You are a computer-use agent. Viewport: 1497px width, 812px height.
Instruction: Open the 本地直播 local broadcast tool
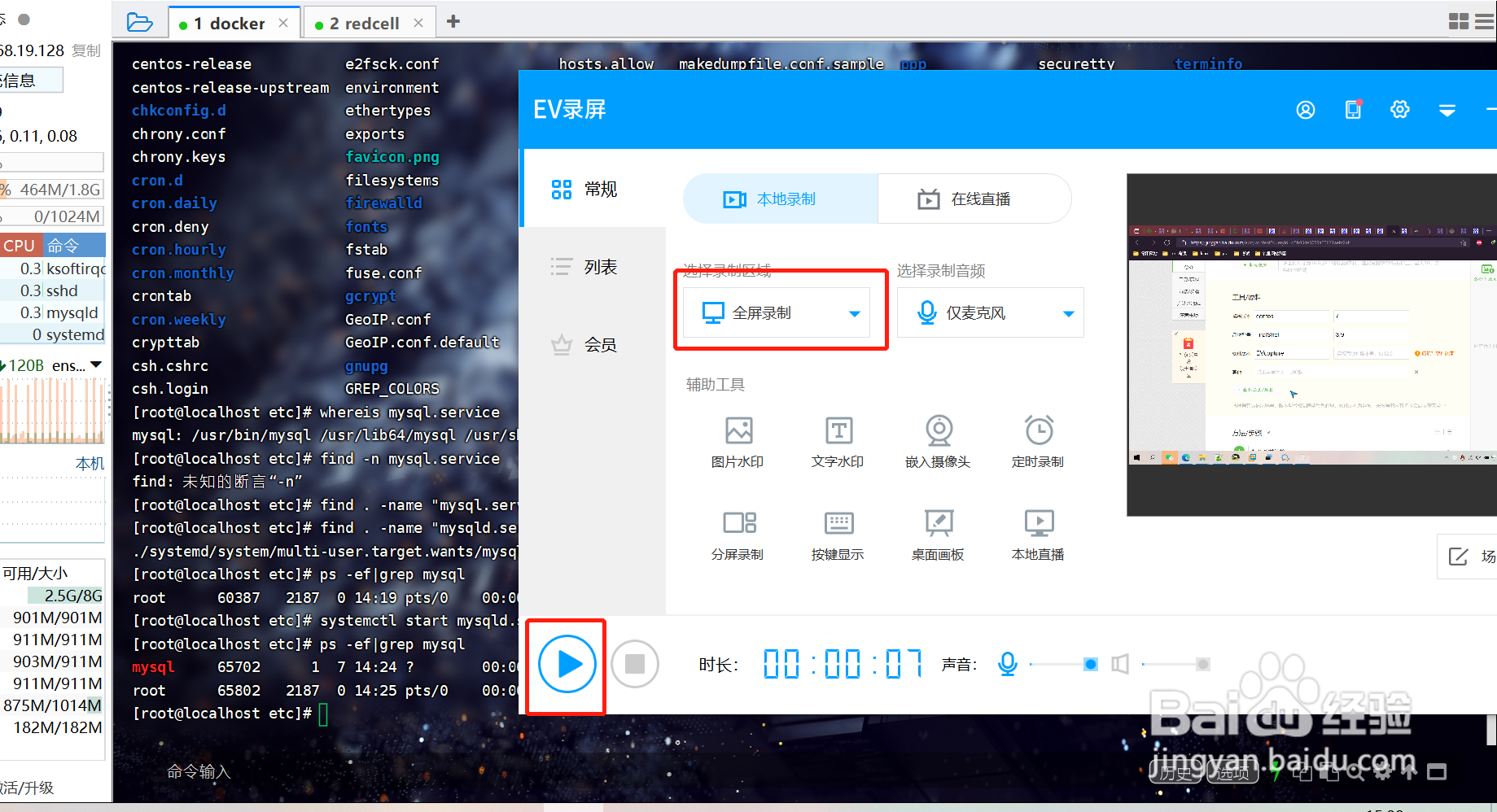click(x=1038, y=535)
